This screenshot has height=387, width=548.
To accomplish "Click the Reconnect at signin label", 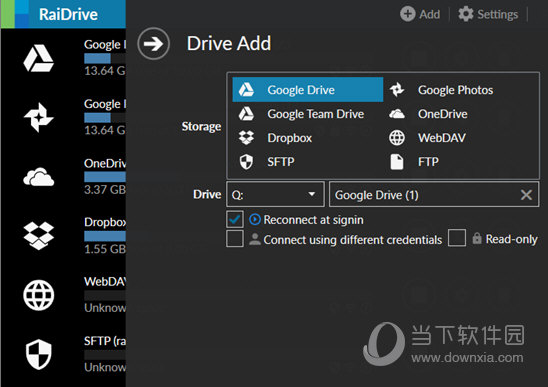I will click(x=313, y=220).
